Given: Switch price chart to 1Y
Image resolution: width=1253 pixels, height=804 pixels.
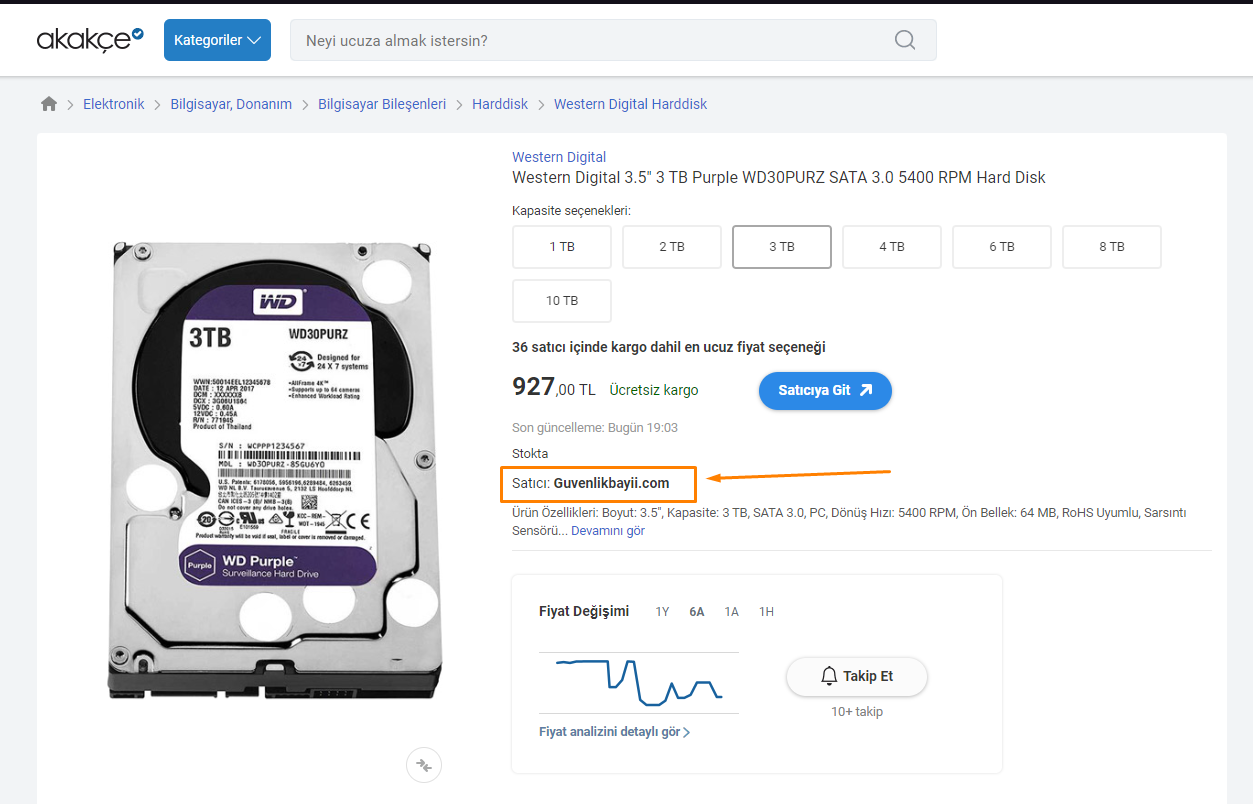Looking at the screenshot, I should [x=662, y=612].
